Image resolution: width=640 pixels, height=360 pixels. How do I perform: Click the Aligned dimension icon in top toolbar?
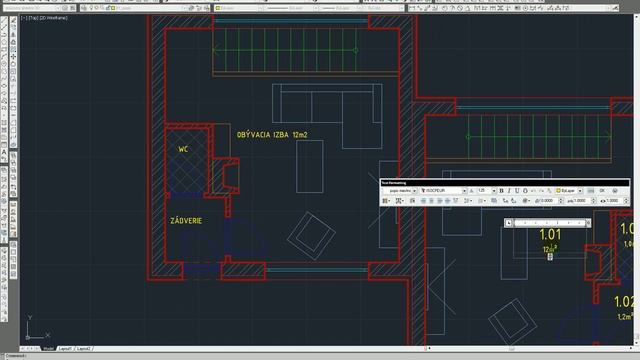(420, 8)
